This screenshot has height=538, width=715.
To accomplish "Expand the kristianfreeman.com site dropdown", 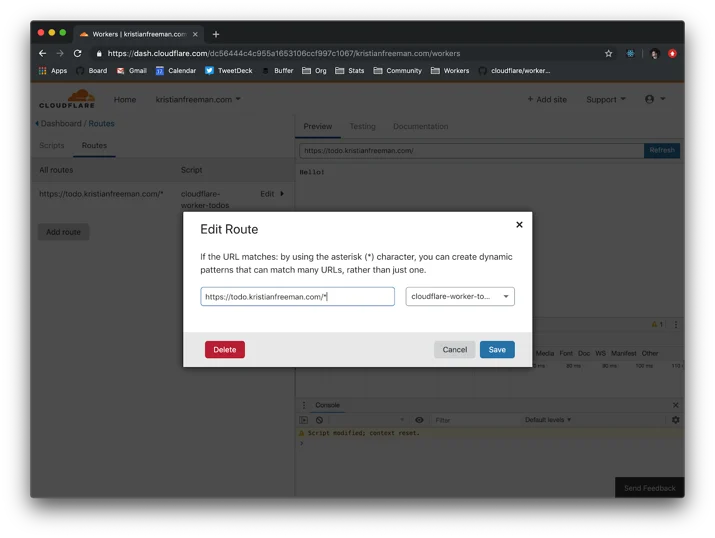I will (198, 99).
